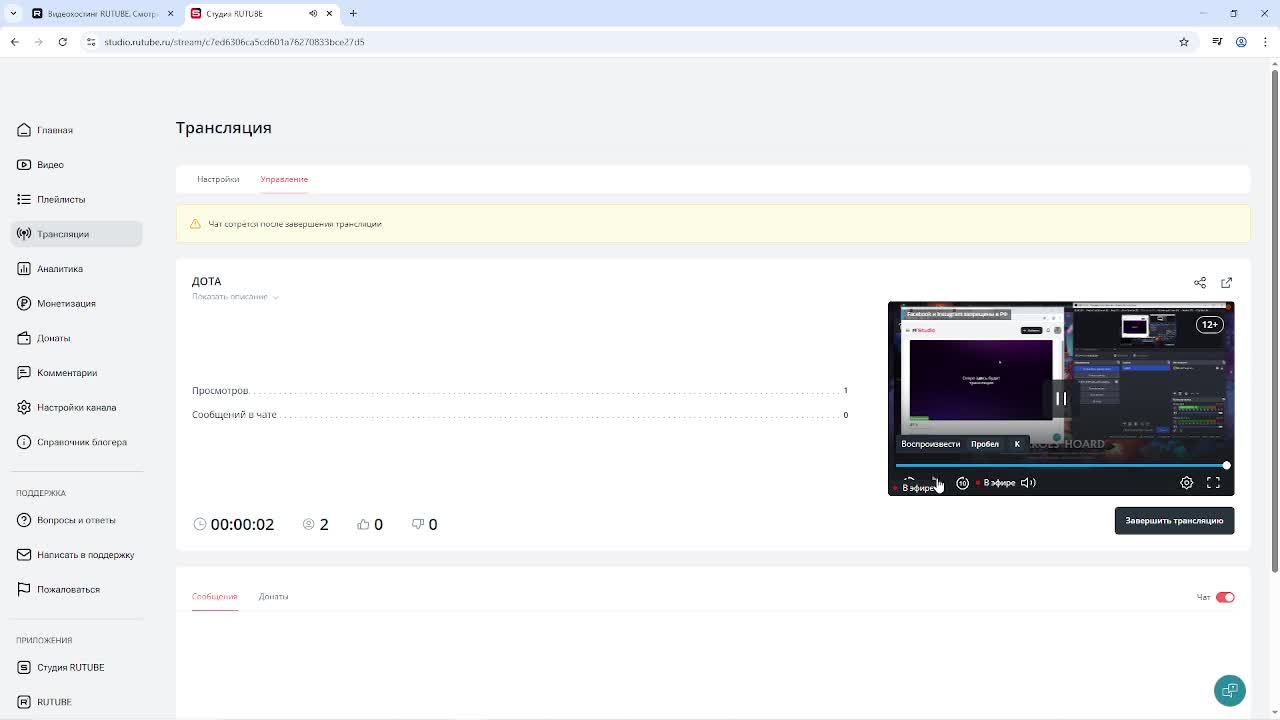
Task: Open the stream in a new window
Action: coord(1227,282)
